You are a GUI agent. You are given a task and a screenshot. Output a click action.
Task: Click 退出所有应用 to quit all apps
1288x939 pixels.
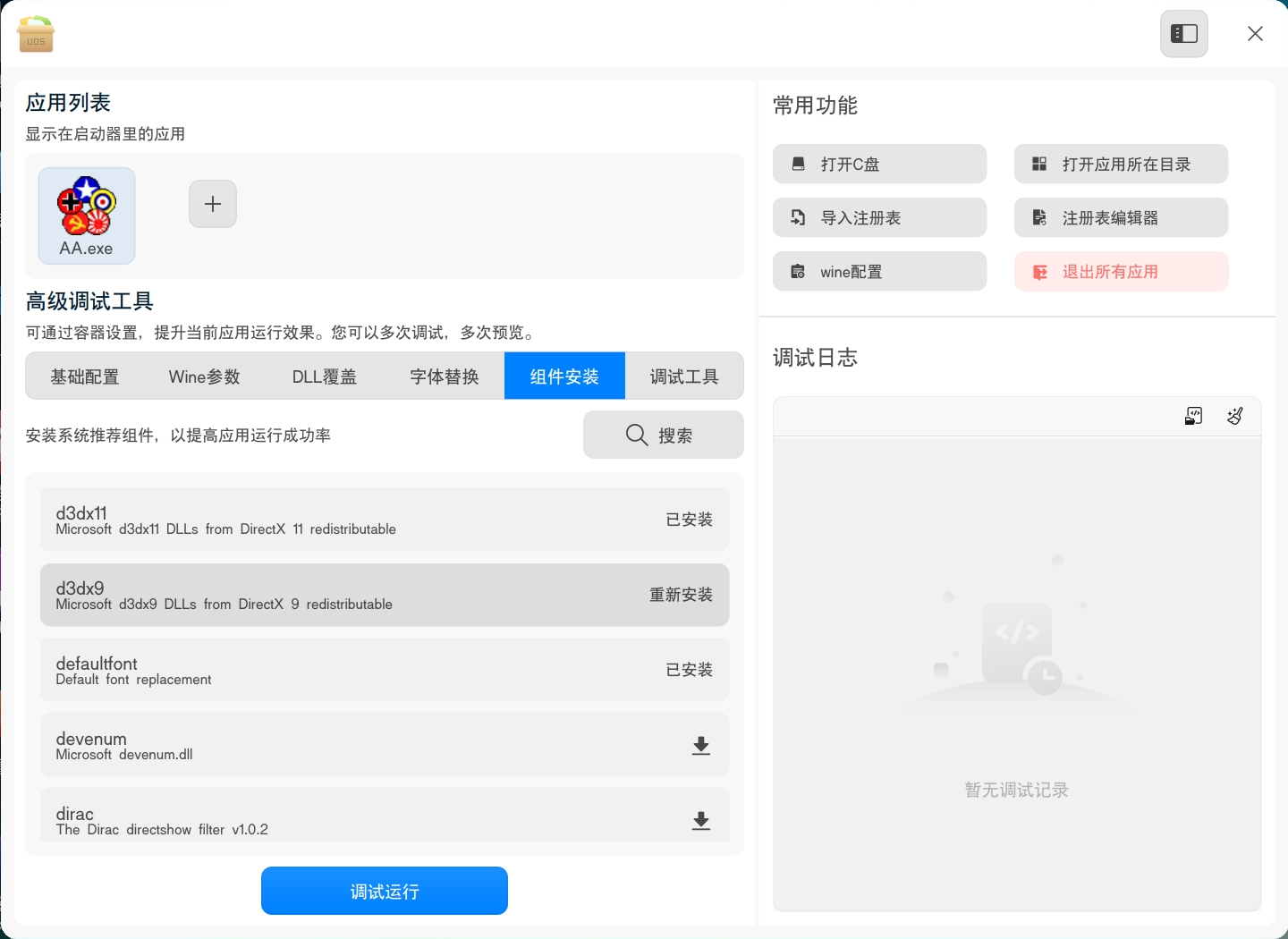coord(1121,271)
